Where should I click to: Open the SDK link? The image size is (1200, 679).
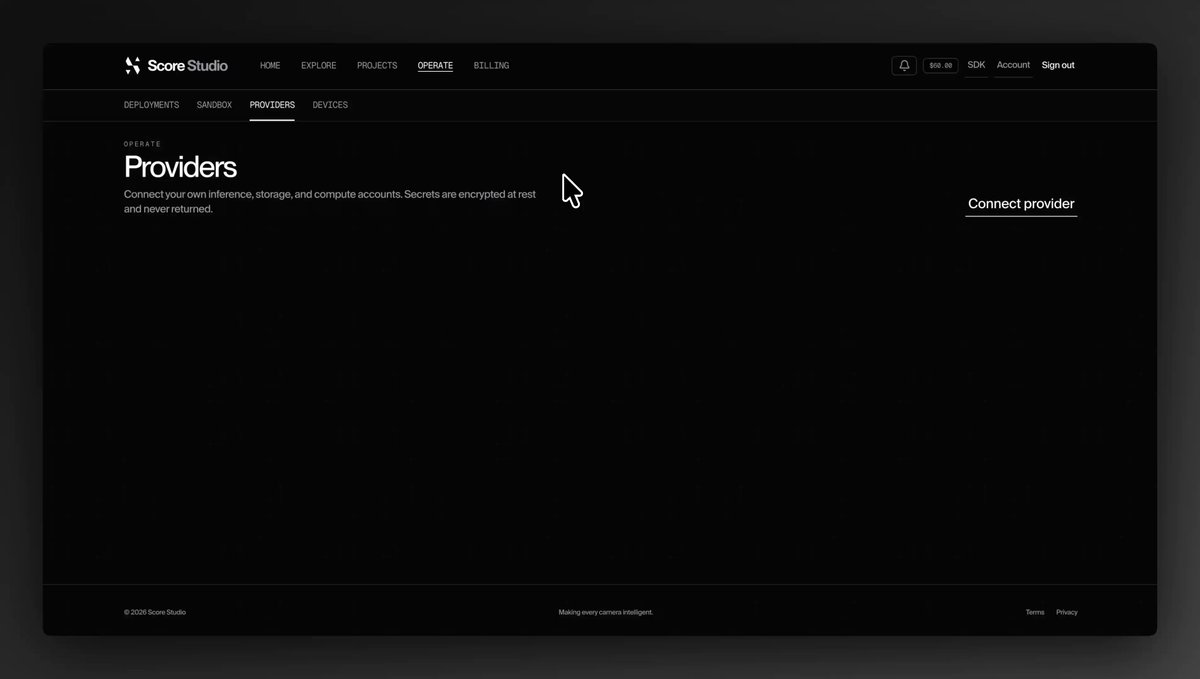coord(976,65)
